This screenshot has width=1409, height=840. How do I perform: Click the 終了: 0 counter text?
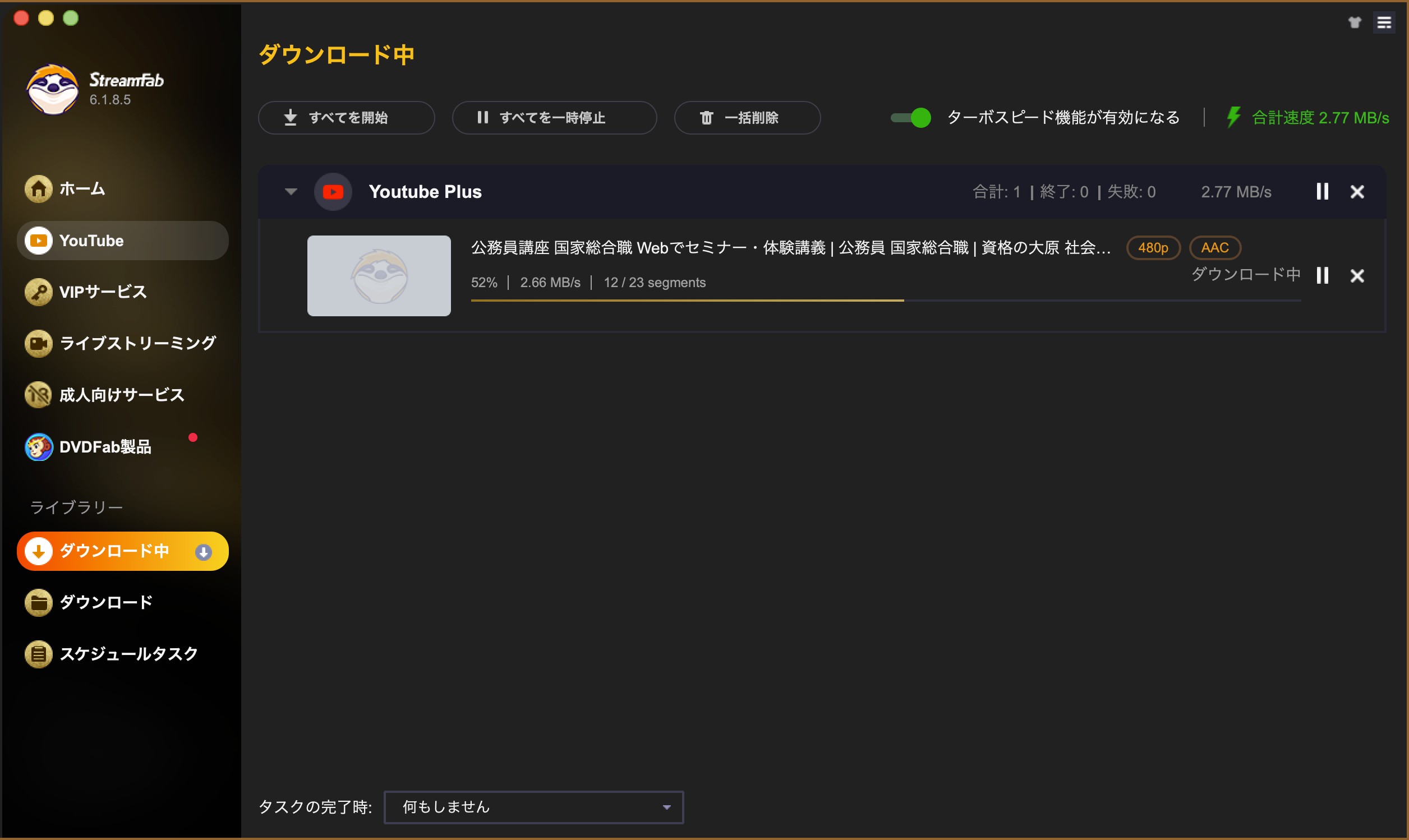coord(1063,192)
